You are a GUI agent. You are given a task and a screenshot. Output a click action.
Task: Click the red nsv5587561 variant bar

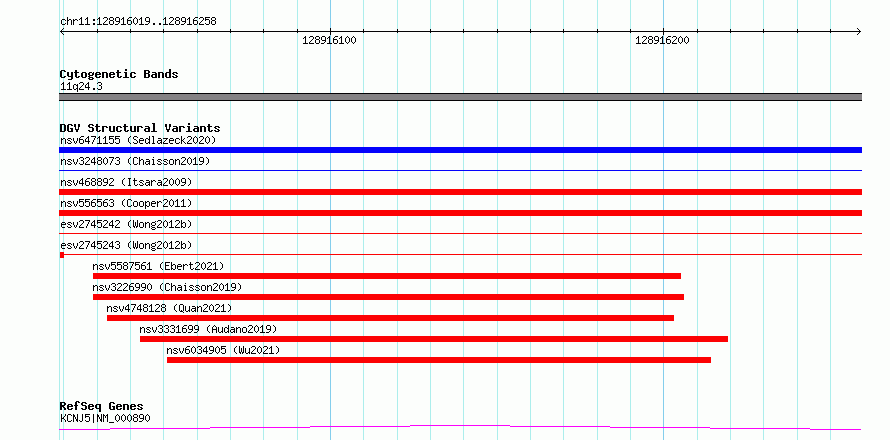(x=387, y=276)
